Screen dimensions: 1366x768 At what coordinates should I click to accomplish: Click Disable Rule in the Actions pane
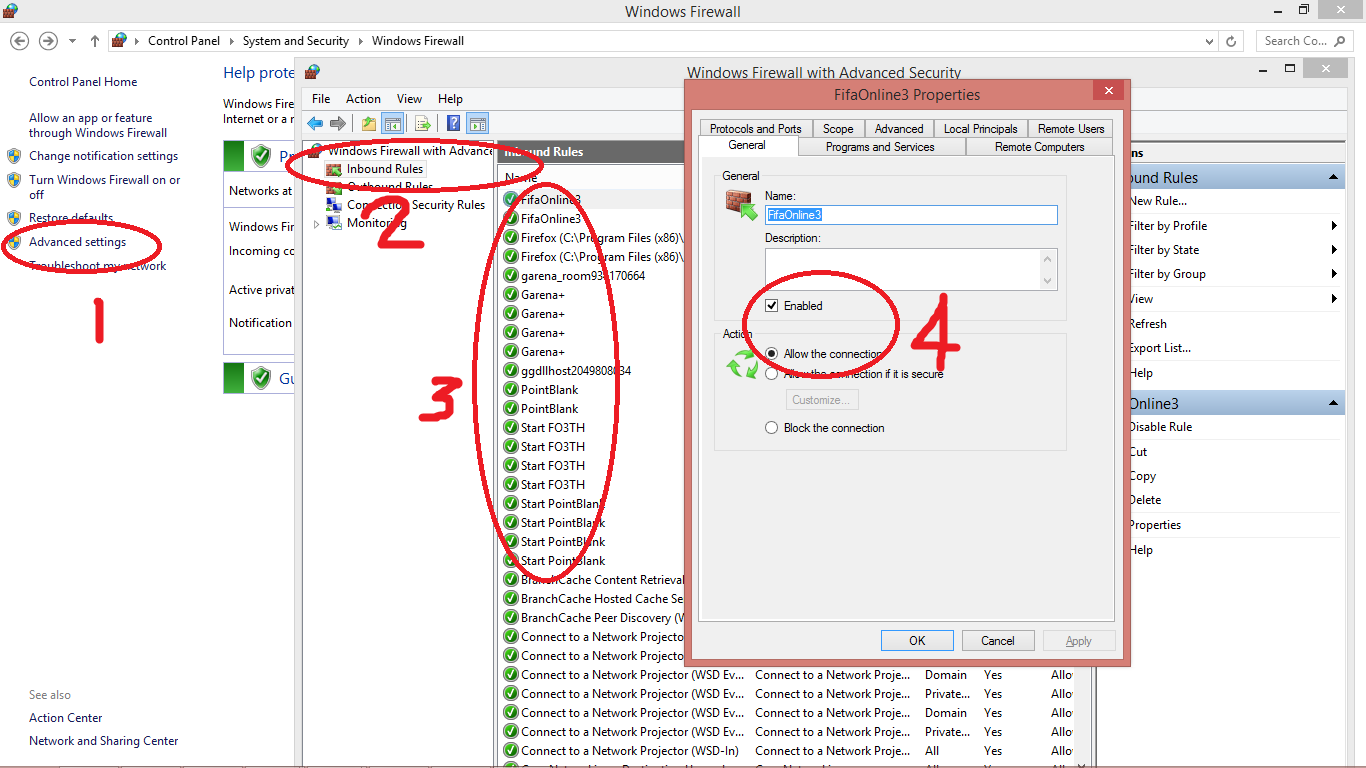coord(1160,427)
